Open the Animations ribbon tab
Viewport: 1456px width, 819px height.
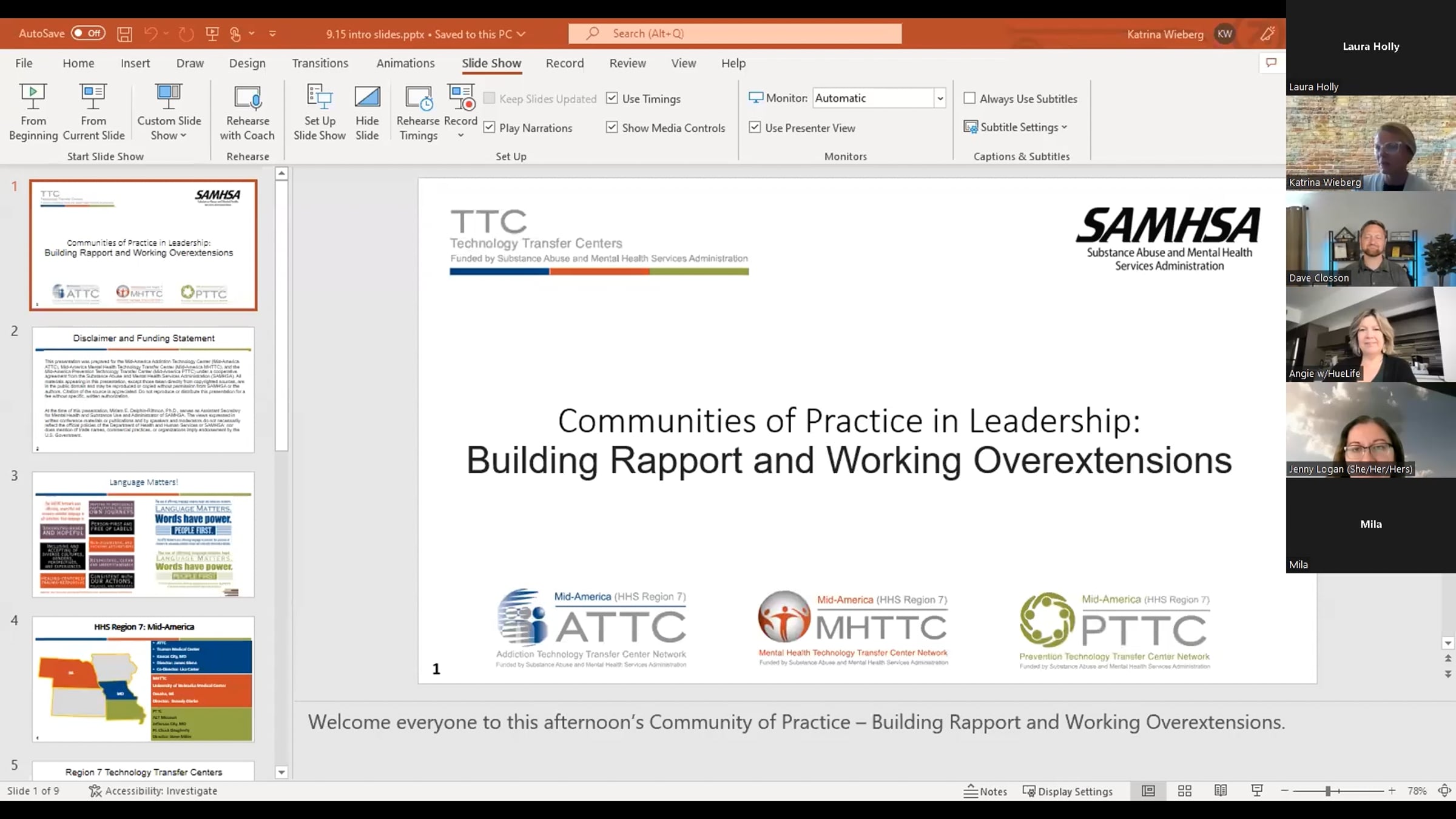coord(405,63)
